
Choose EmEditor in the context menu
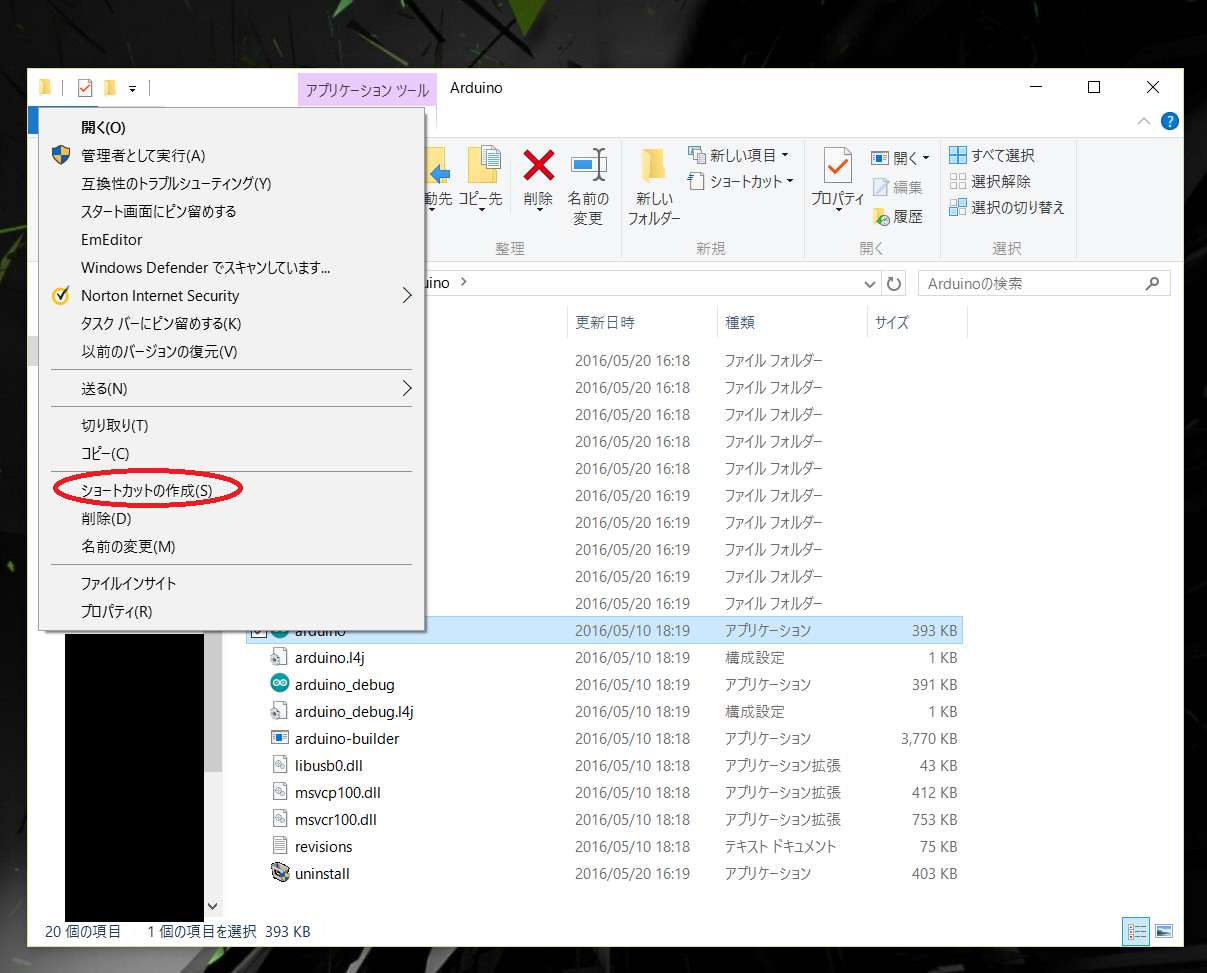[x=232, y=239]
